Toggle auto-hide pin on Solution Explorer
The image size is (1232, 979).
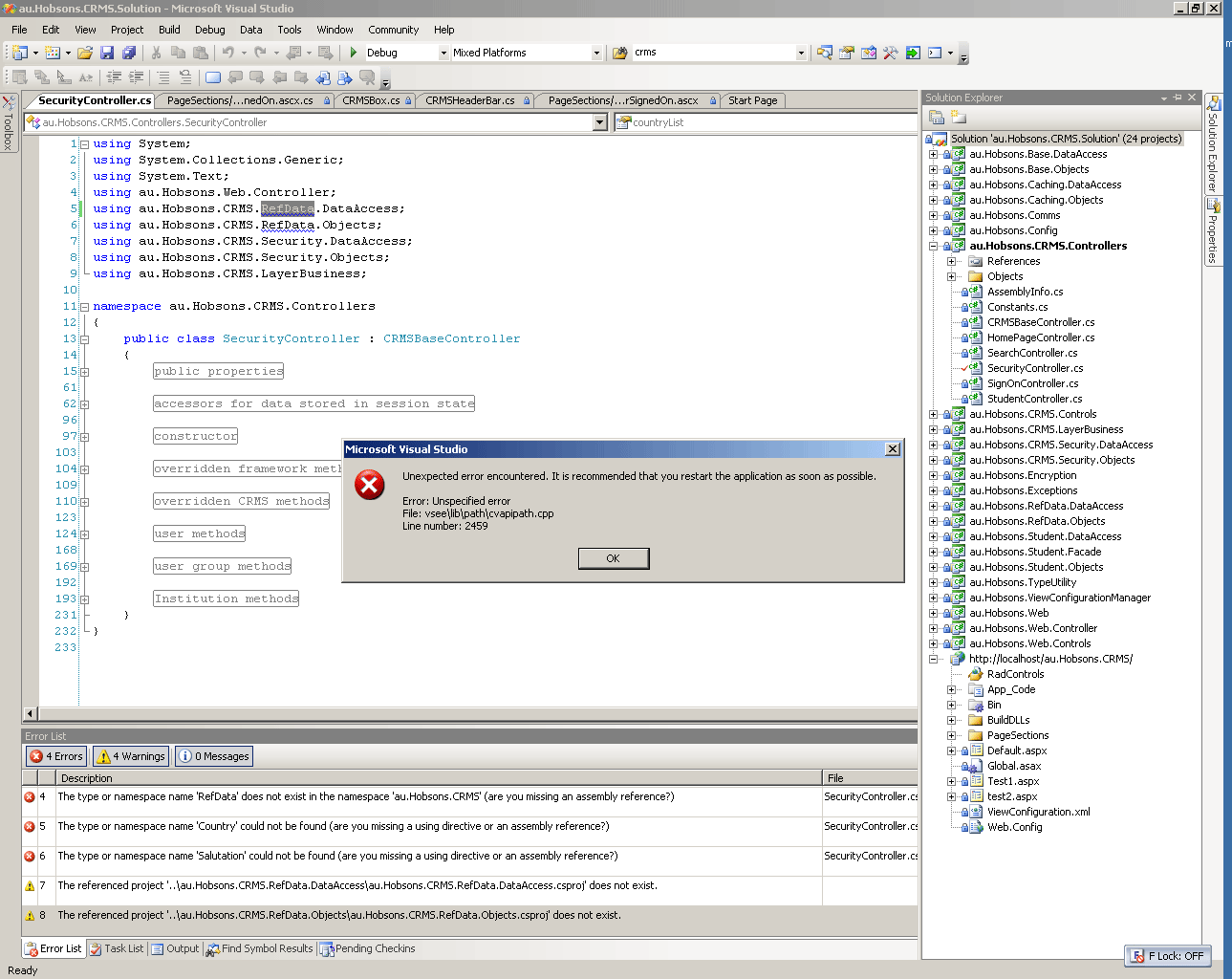(1178, 98)
